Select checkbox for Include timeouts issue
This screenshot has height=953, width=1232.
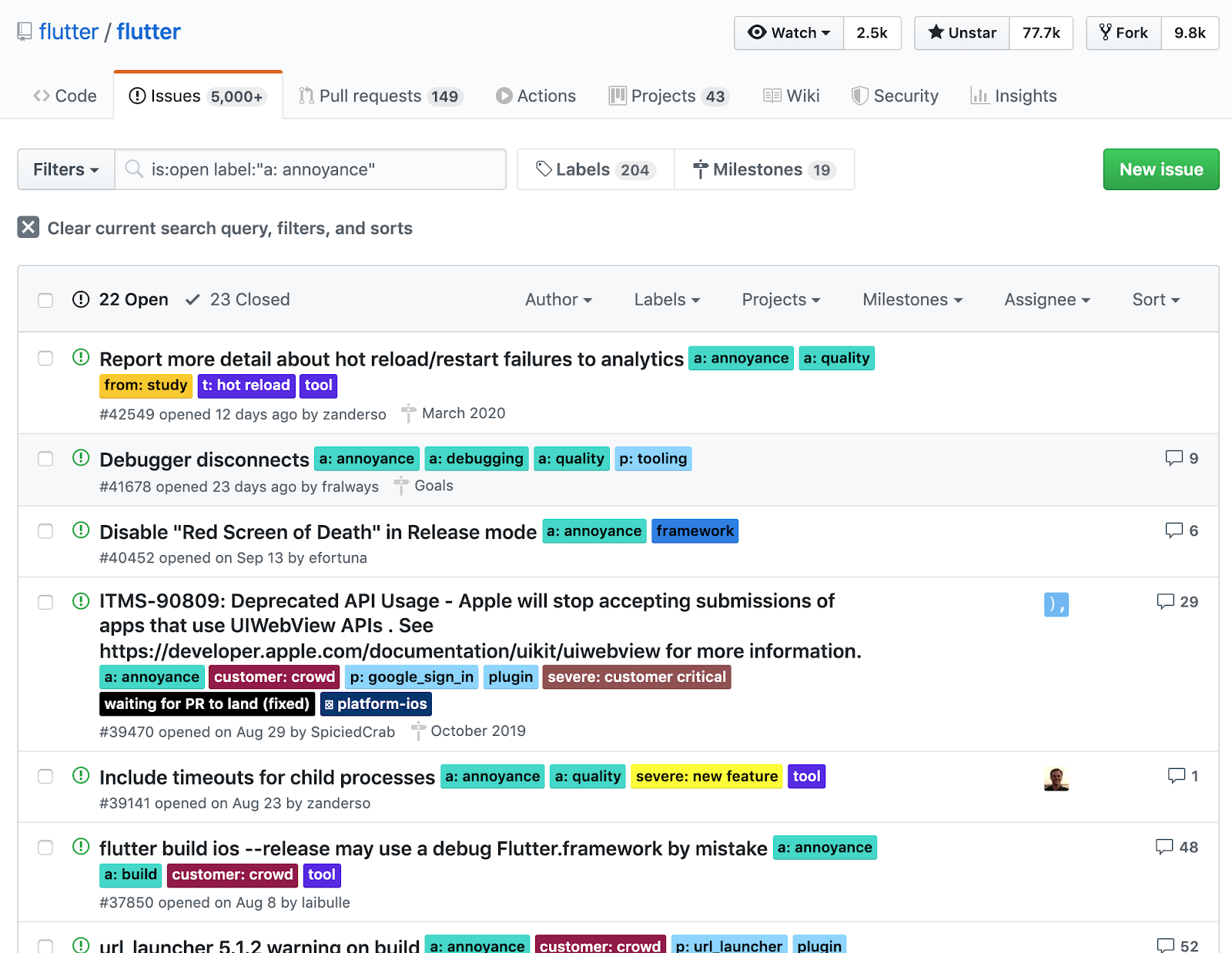coord(45,776)
